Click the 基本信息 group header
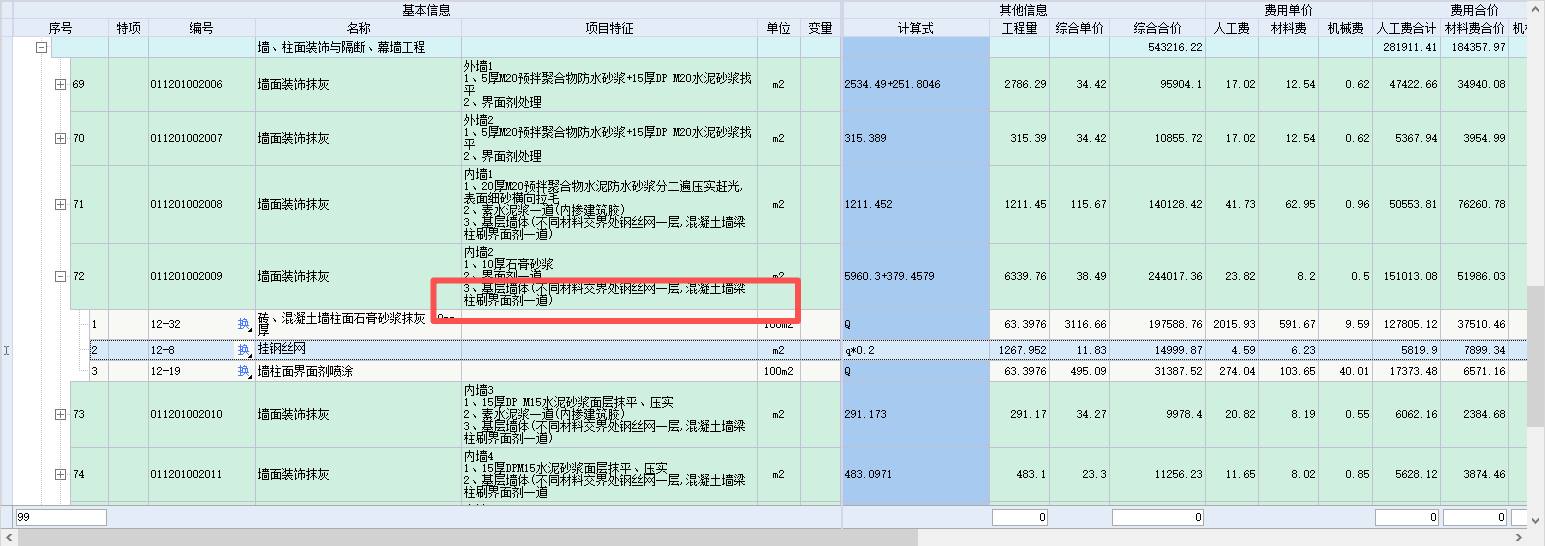The height and width of the screenshot is (546, 1545). click(x=427, y=10)
